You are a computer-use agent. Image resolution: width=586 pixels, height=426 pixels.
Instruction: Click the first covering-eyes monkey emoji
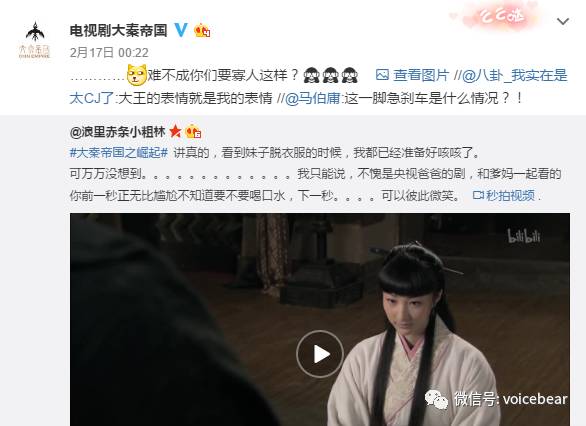311,75
